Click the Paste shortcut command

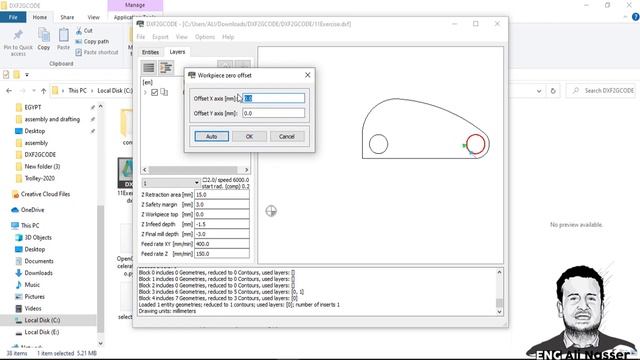(97, 52)
